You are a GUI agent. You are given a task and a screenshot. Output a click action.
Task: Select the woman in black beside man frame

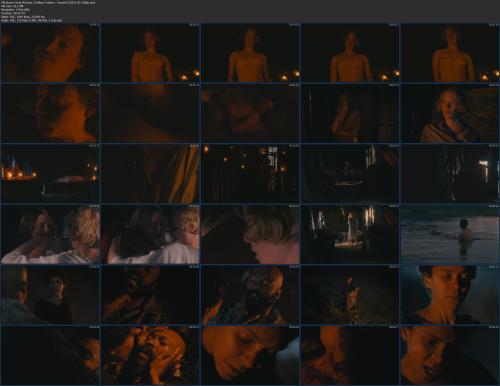50,295
